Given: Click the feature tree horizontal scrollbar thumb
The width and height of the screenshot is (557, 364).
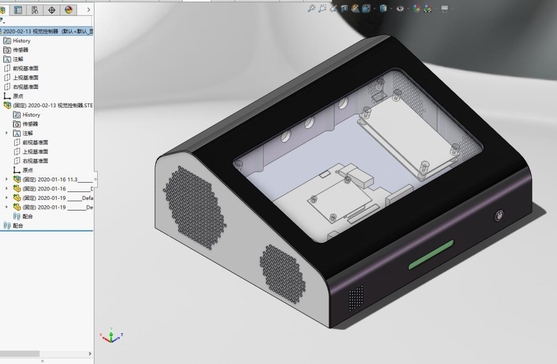Looking at the screenshot, I should coord(20,354).
